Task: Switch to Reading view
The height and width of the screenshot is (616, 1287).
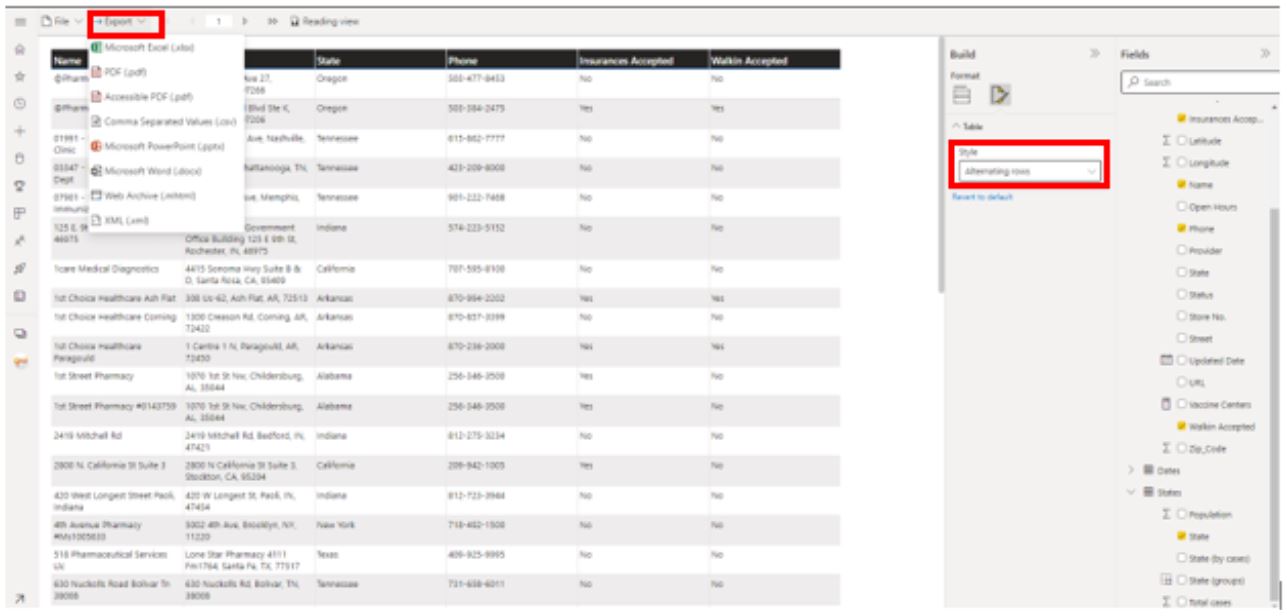Action: [x=324, y=21]
